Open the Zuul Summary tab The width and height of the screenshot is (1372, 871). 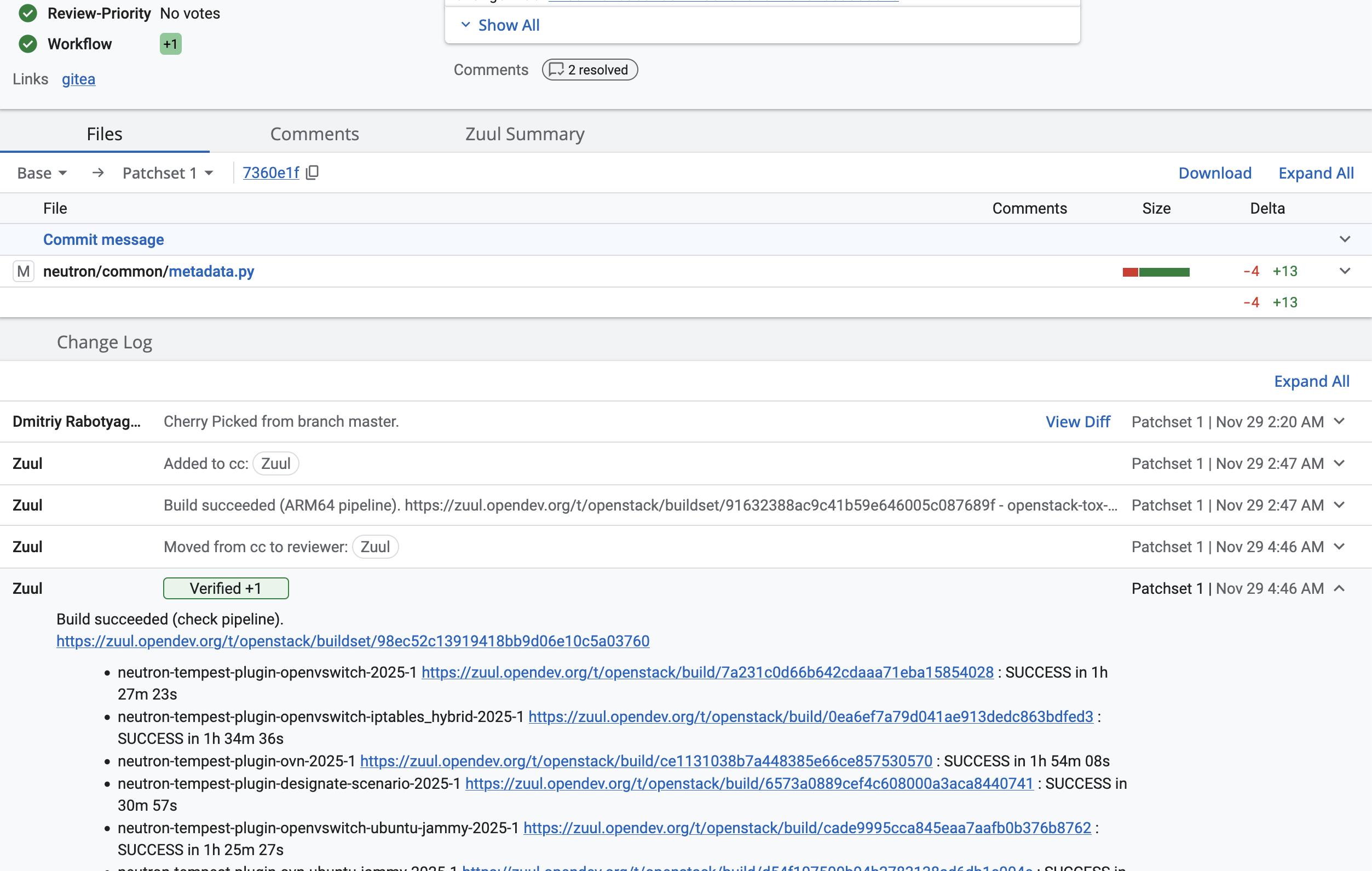pos(524,134)
